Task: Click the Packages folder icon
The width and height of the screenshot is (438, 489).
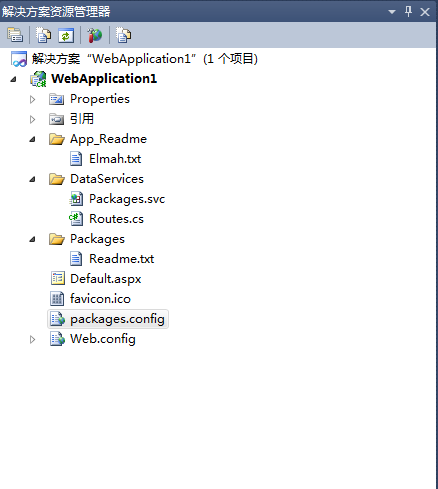Action: tap(57, 239)
